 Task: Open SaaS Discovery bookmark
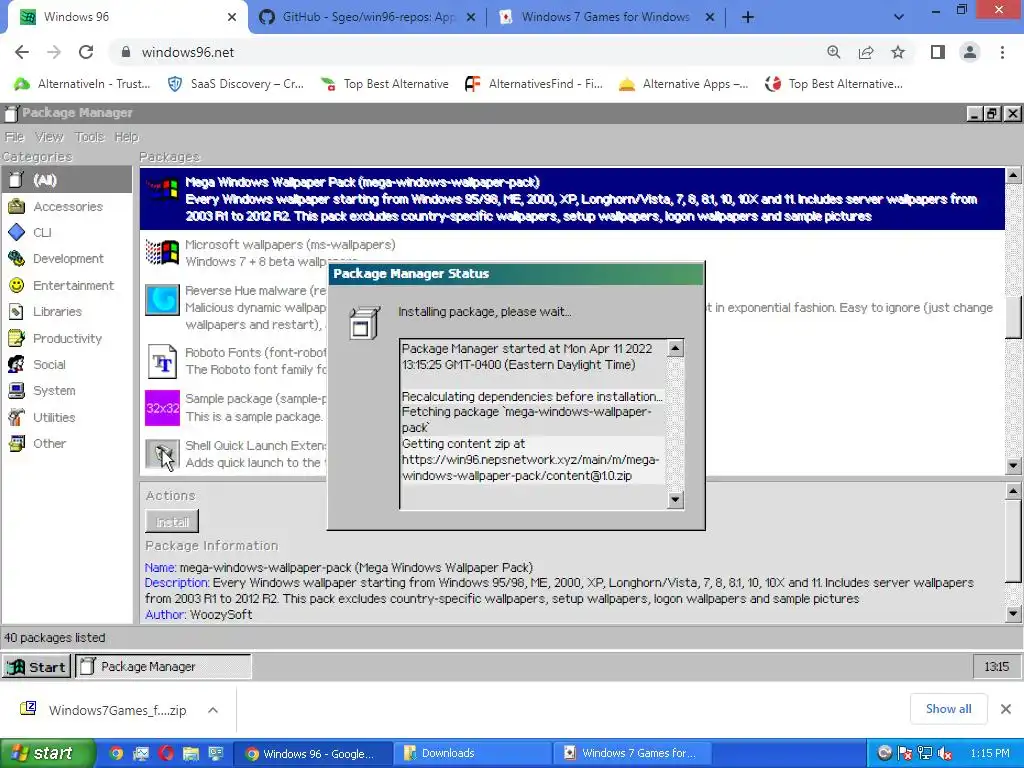(x=236, y=84)
